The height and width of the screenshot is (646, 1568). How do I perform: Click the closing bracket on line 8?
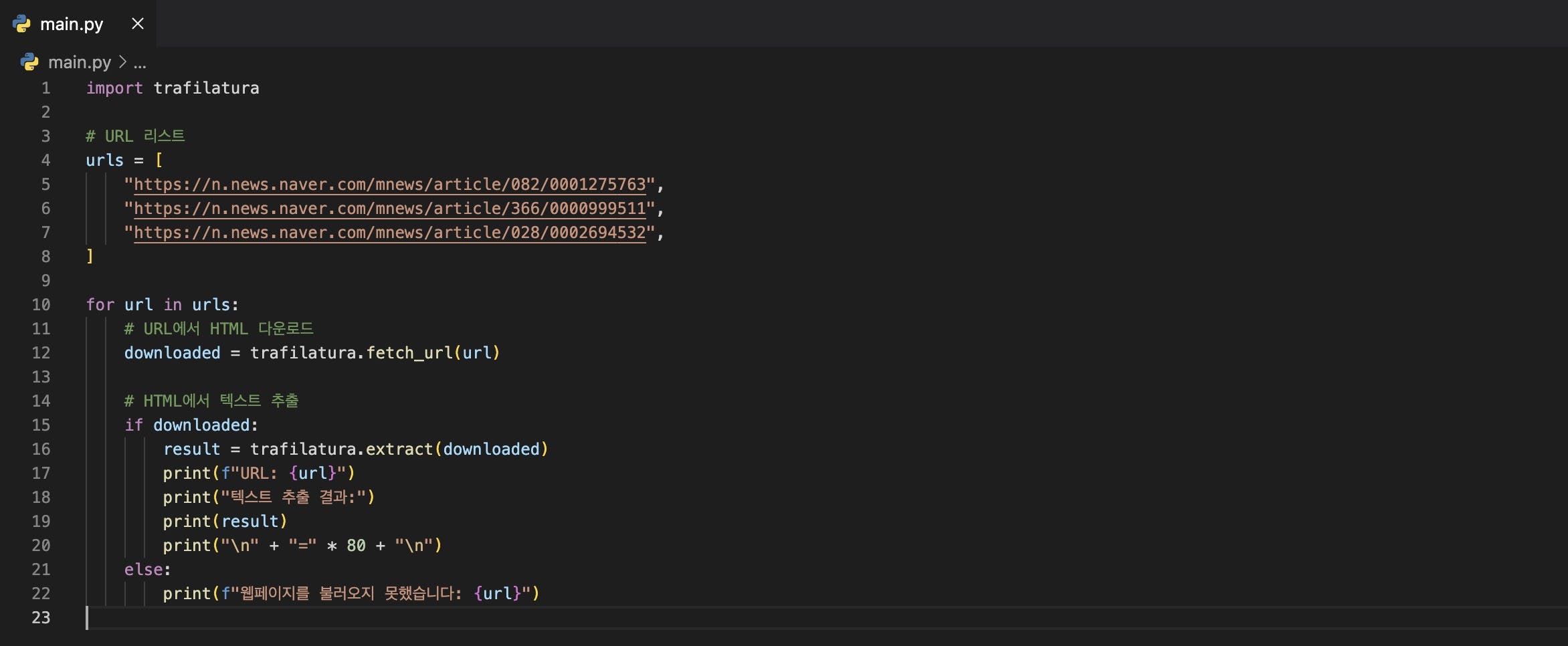point(90,257)
